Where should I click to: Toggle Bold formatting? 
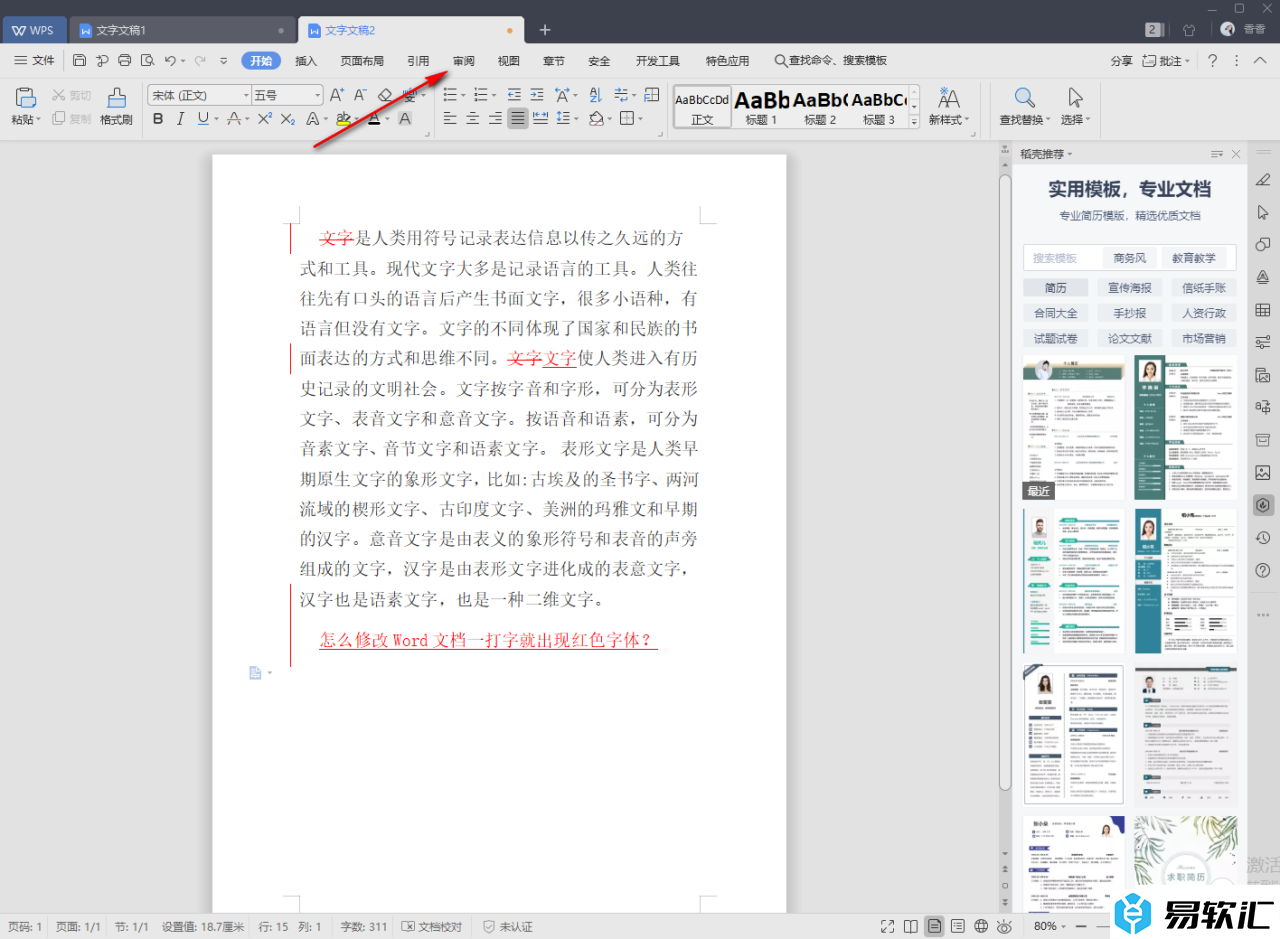pyautogui.click(x=158, y=119)
